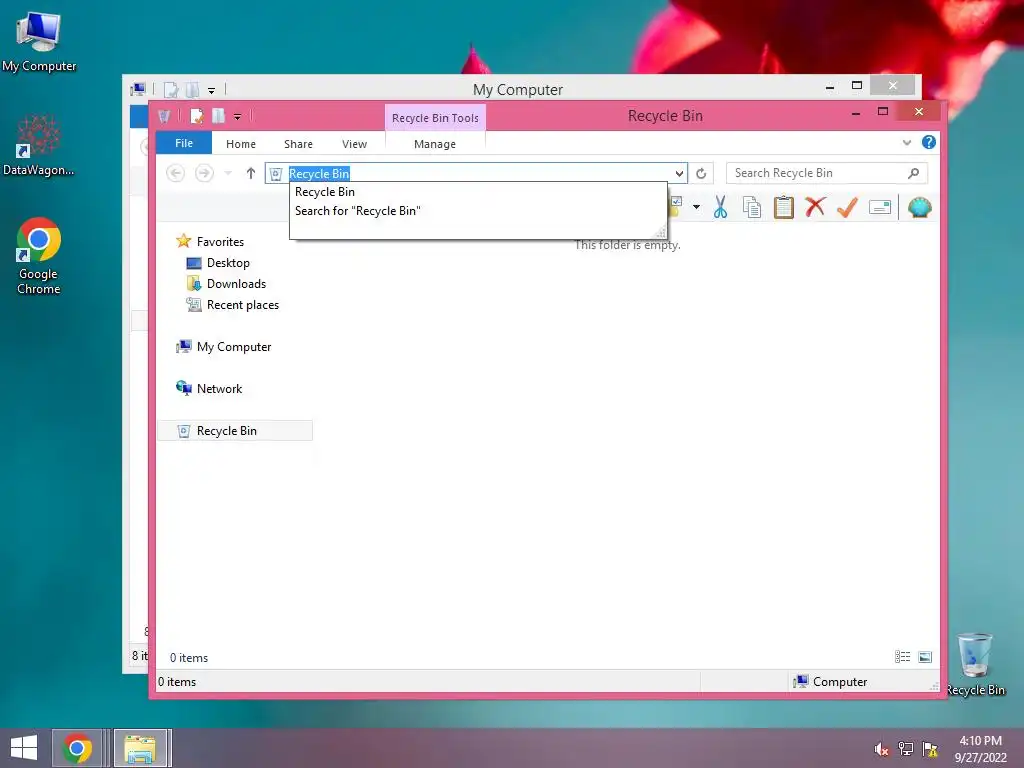Click the network tray icon
The height and width of the screenshot is (768, 1024).
[x=906, y=749]
